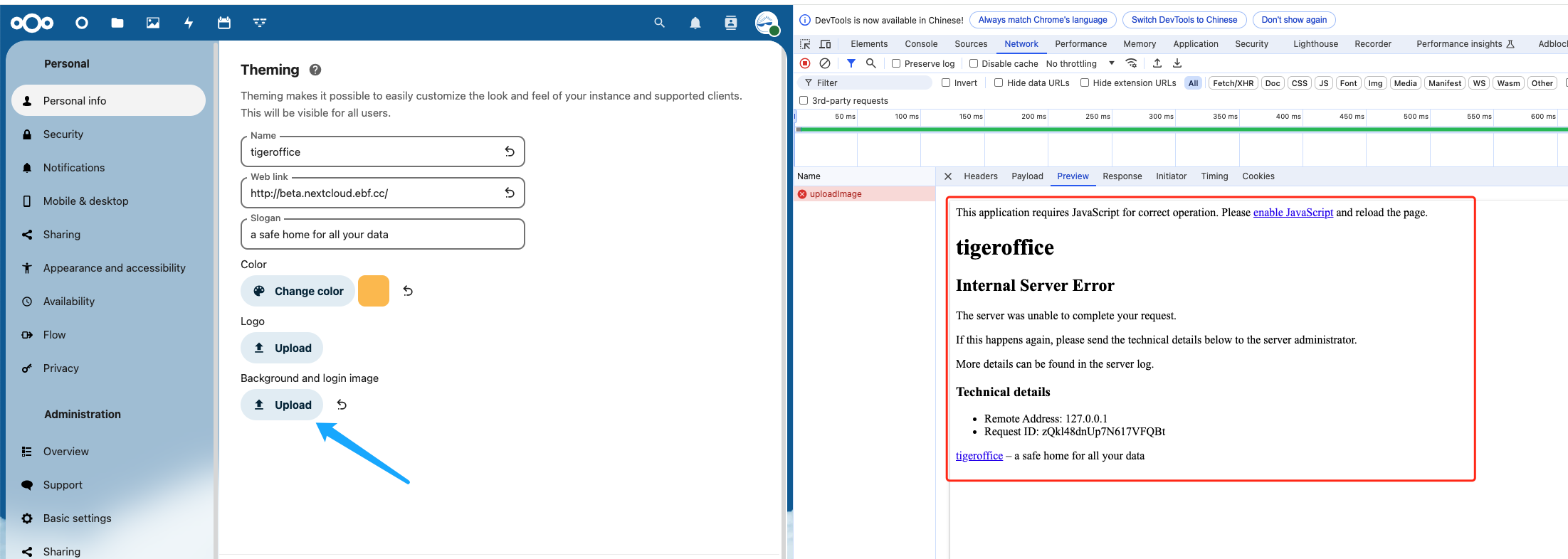Open the network search magnifier
The width and height of the screenshot is (1568, 559).
870,63
